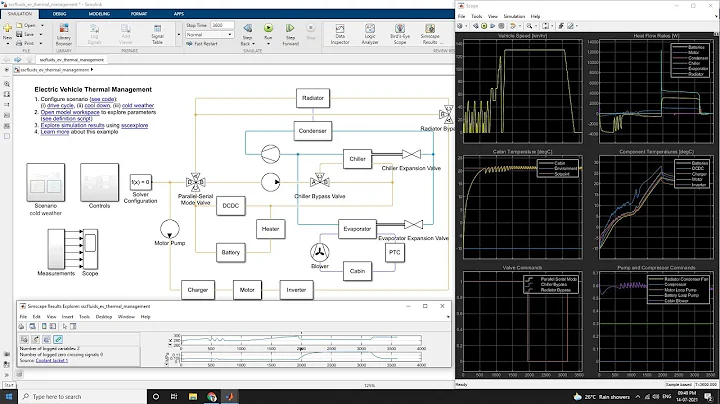
Task: Switch to the Debug ribbon tab
Action: coord(59,14)
